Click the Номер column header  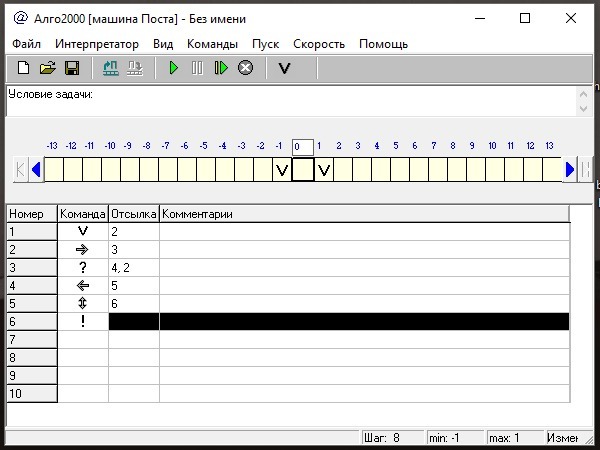[x=32, y=214]
